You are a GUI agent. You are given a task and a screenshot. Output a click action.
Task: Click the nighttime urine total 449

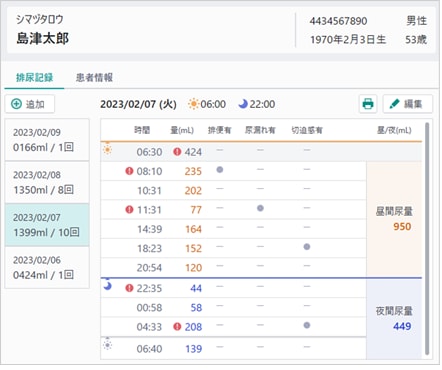402,326
